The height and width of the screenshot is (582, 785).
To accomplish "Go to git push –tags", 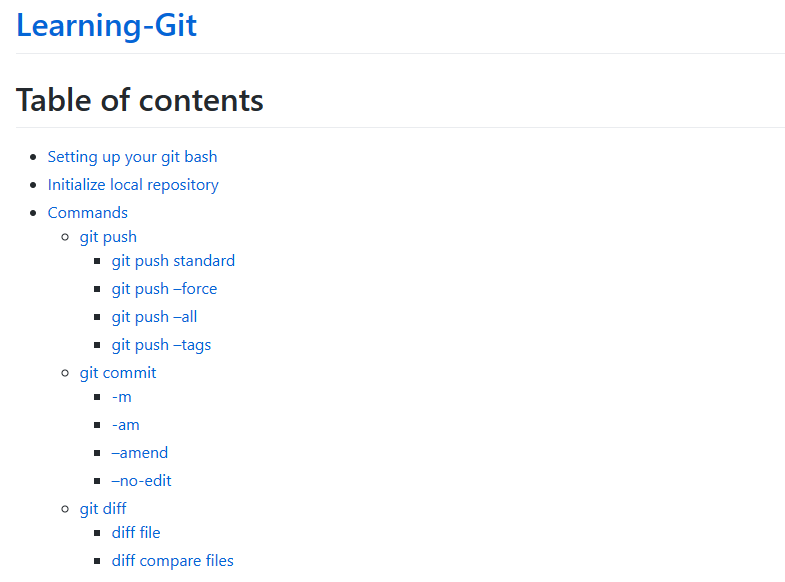I will (x=161, y=345).
